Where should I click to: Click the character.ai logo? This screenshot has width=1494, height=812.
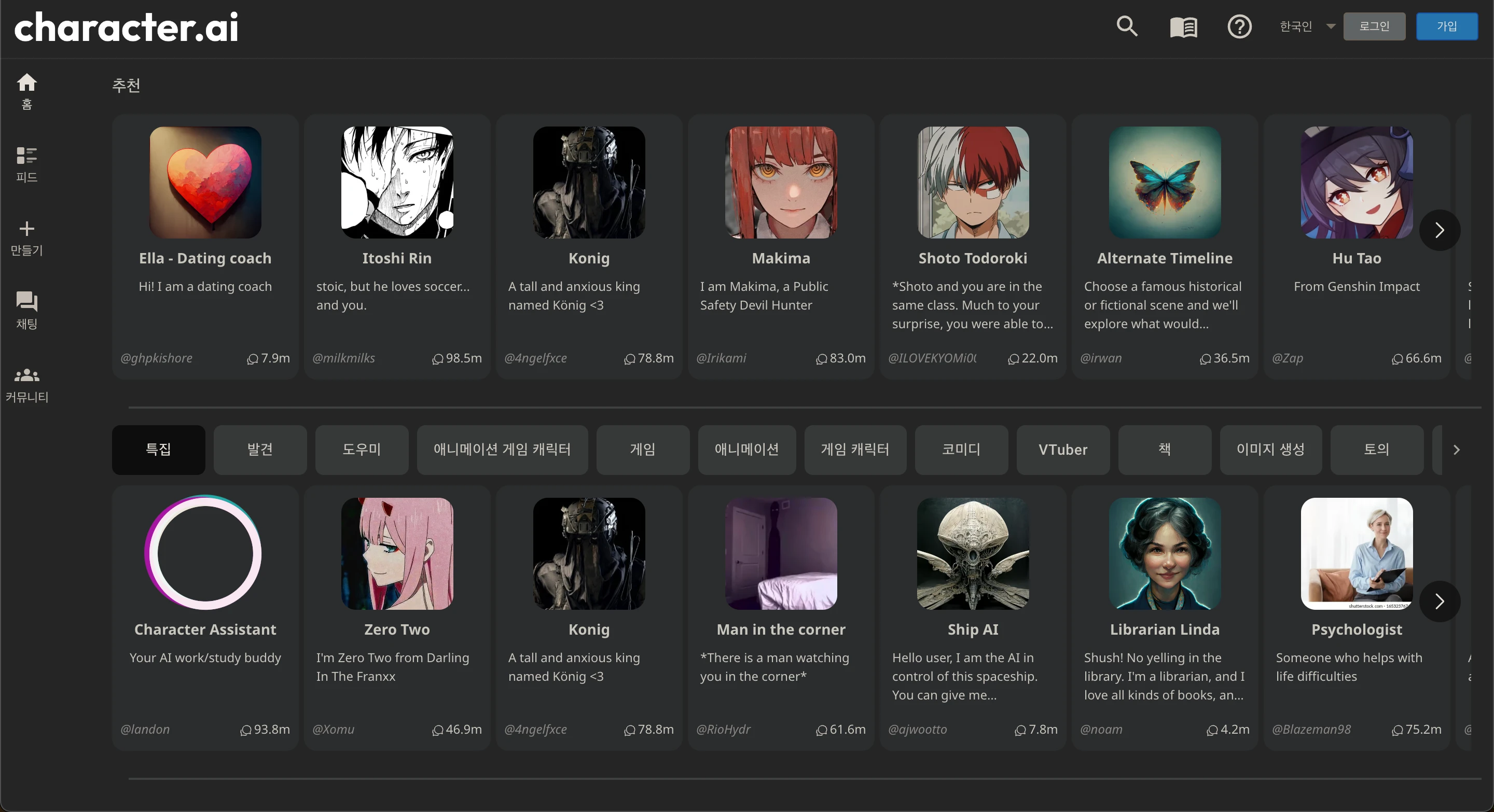[127, 26]
